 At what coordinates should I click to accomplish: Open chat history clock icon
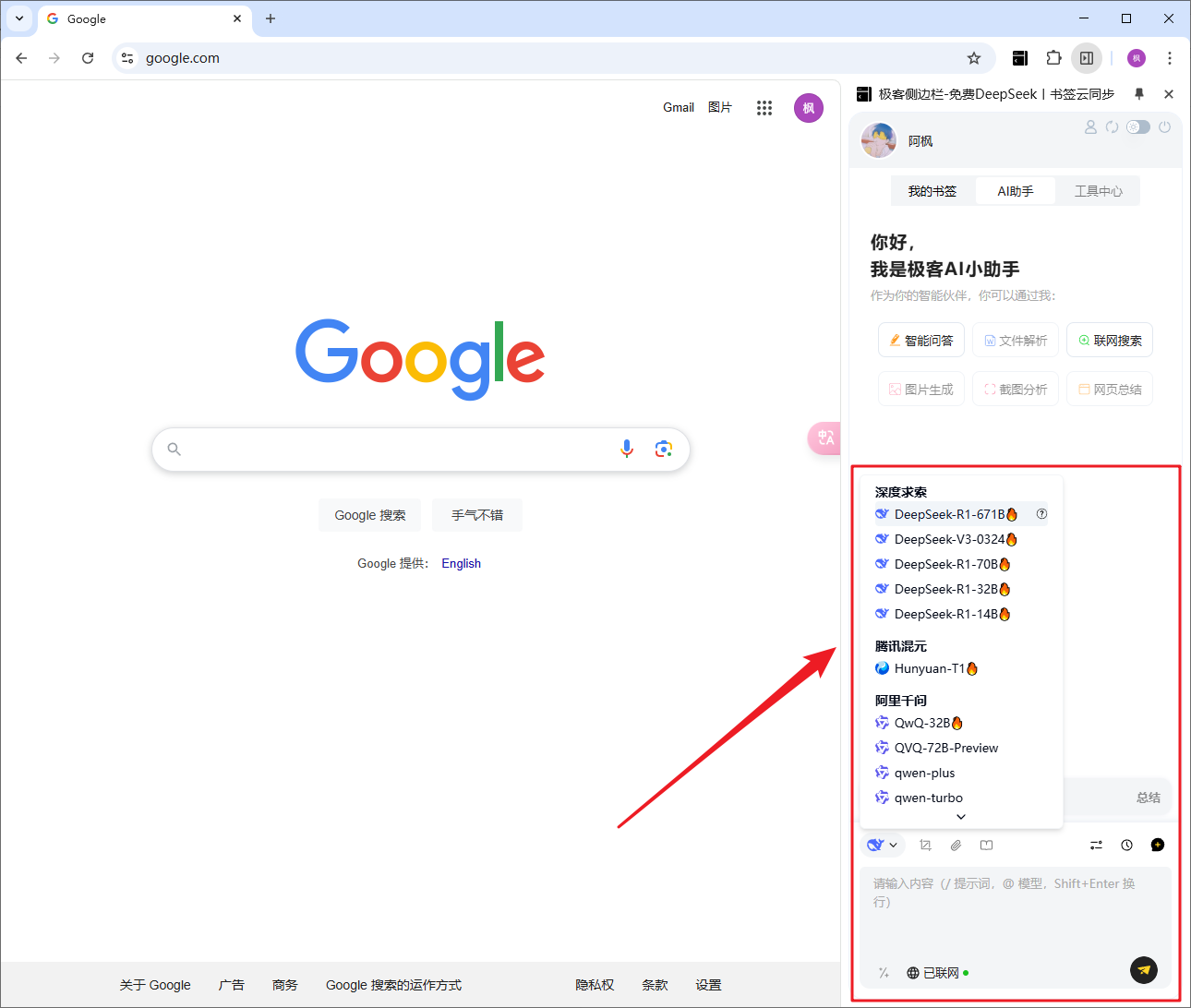pyautogui.click(x=1126, y=845)
